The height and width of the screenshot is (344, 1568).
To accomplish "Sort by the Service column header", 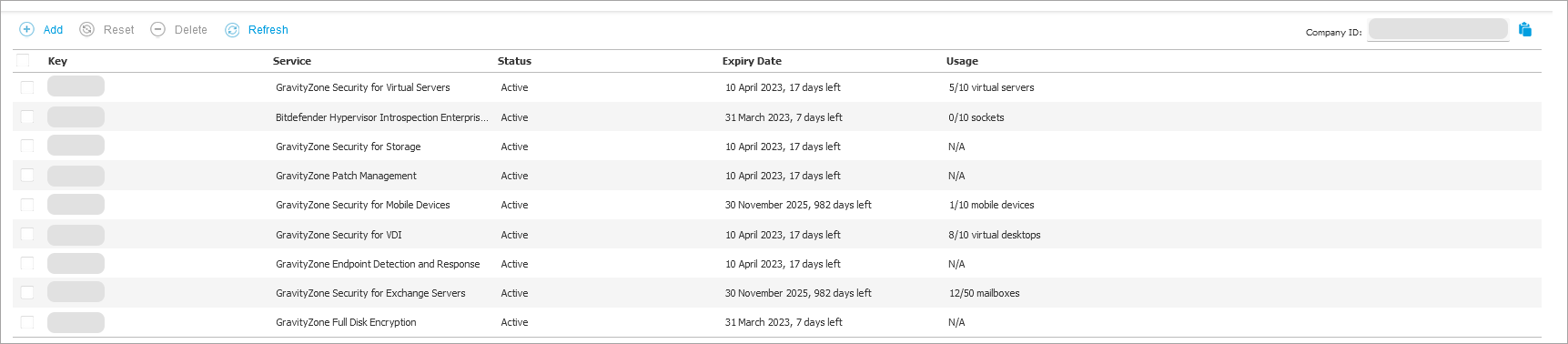I will [292, 61].
